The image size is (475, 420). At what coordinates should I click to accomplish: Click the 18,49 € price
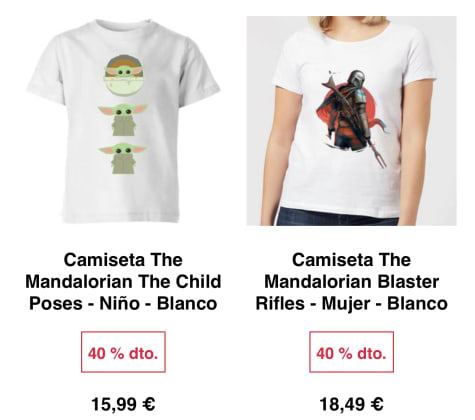point(351,404)
